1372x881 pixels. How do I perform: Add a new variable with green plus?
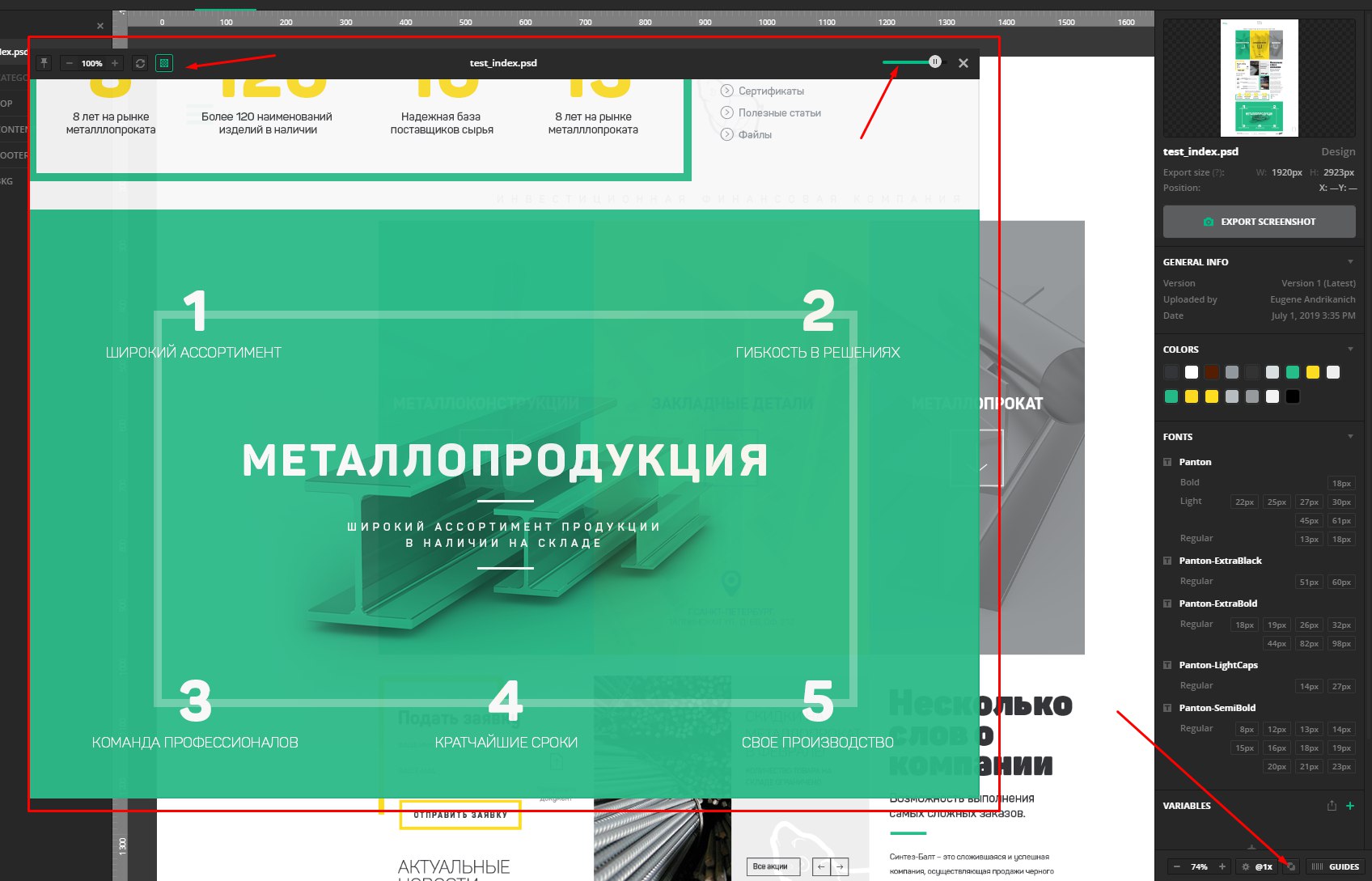(x=1349, y=806)
